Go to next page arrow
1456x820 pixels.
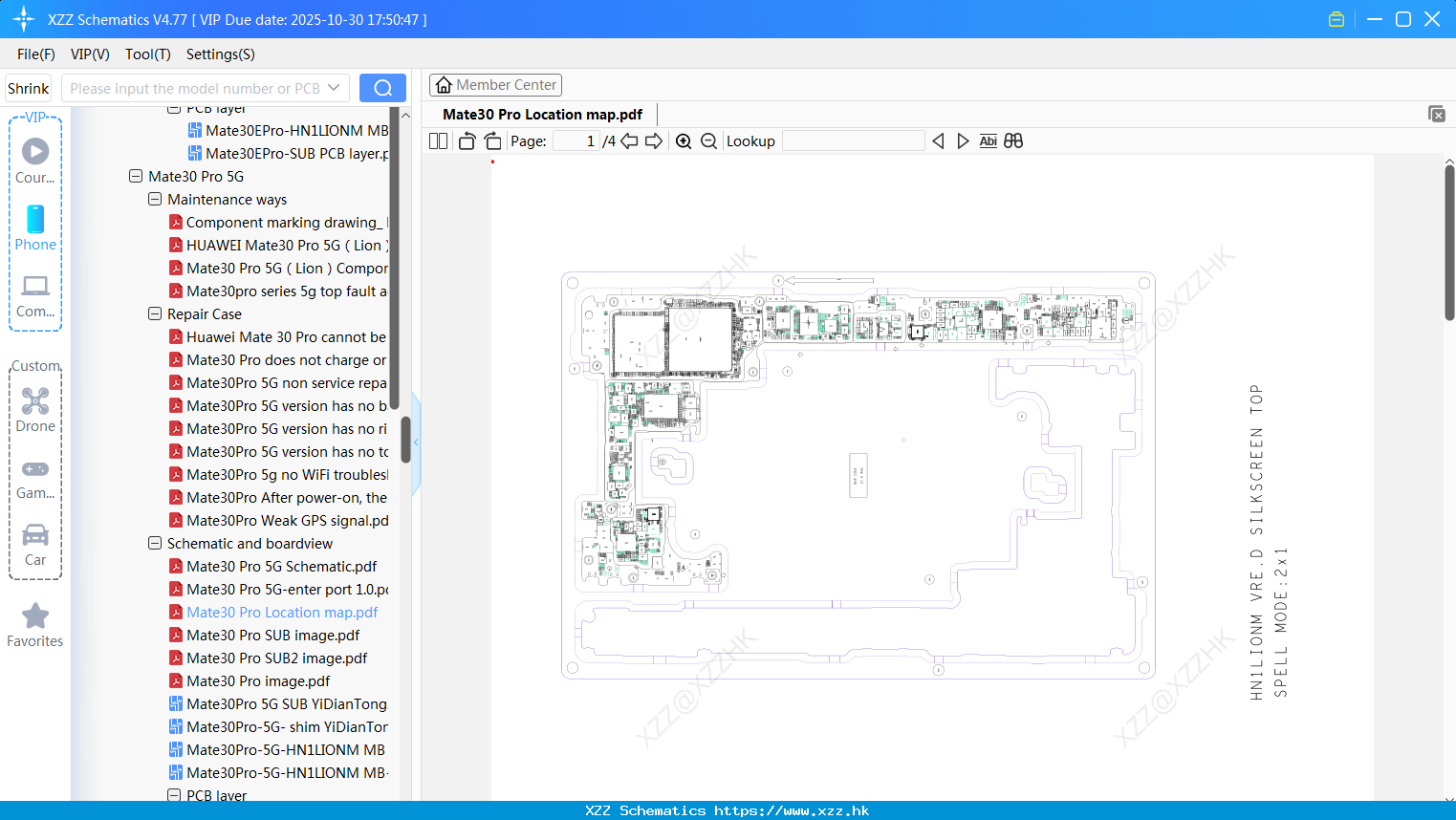click(654, 140)
